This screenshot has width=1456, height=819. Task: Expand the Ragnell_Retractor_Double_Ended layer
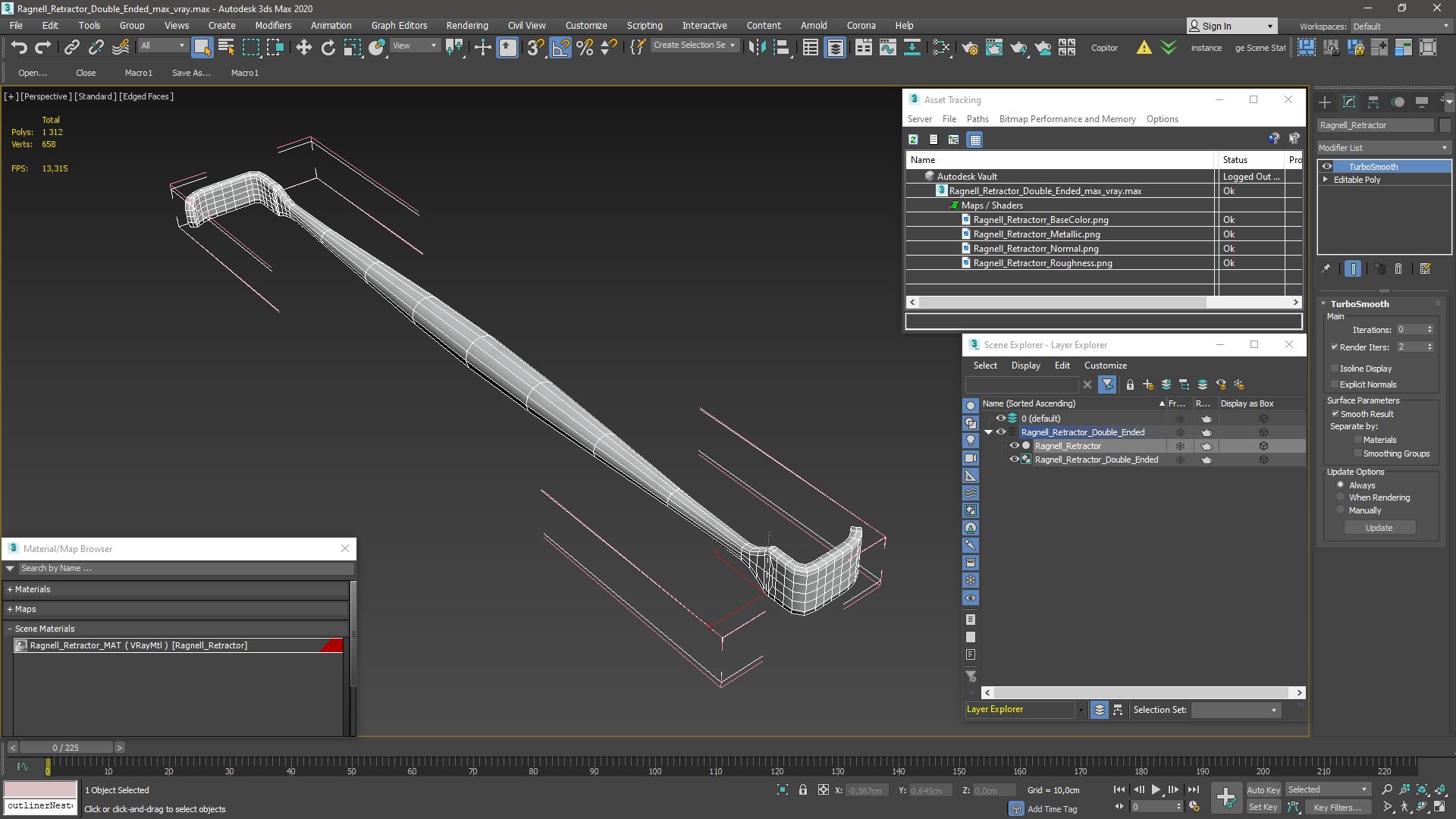pyautogui.click(x=988, y=431)
